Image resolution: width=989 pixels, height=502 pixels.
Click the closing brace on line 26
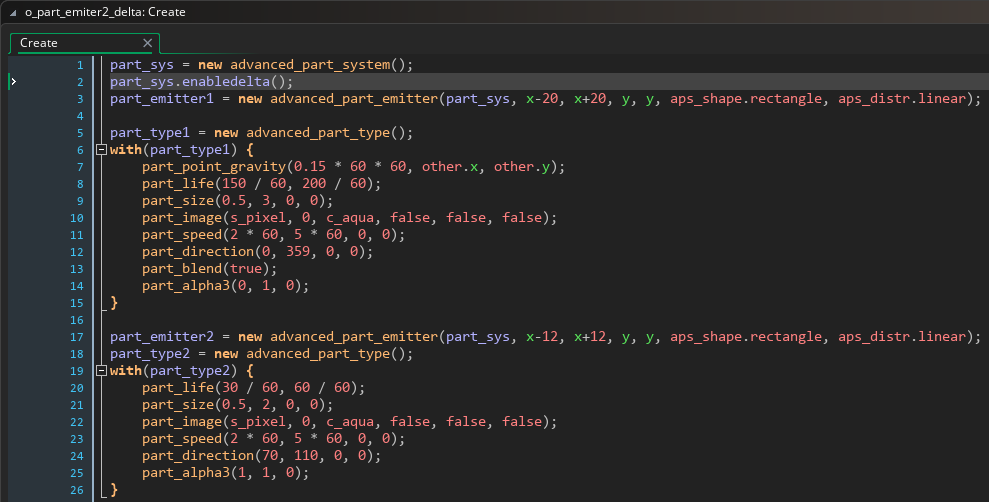(114, 490)
